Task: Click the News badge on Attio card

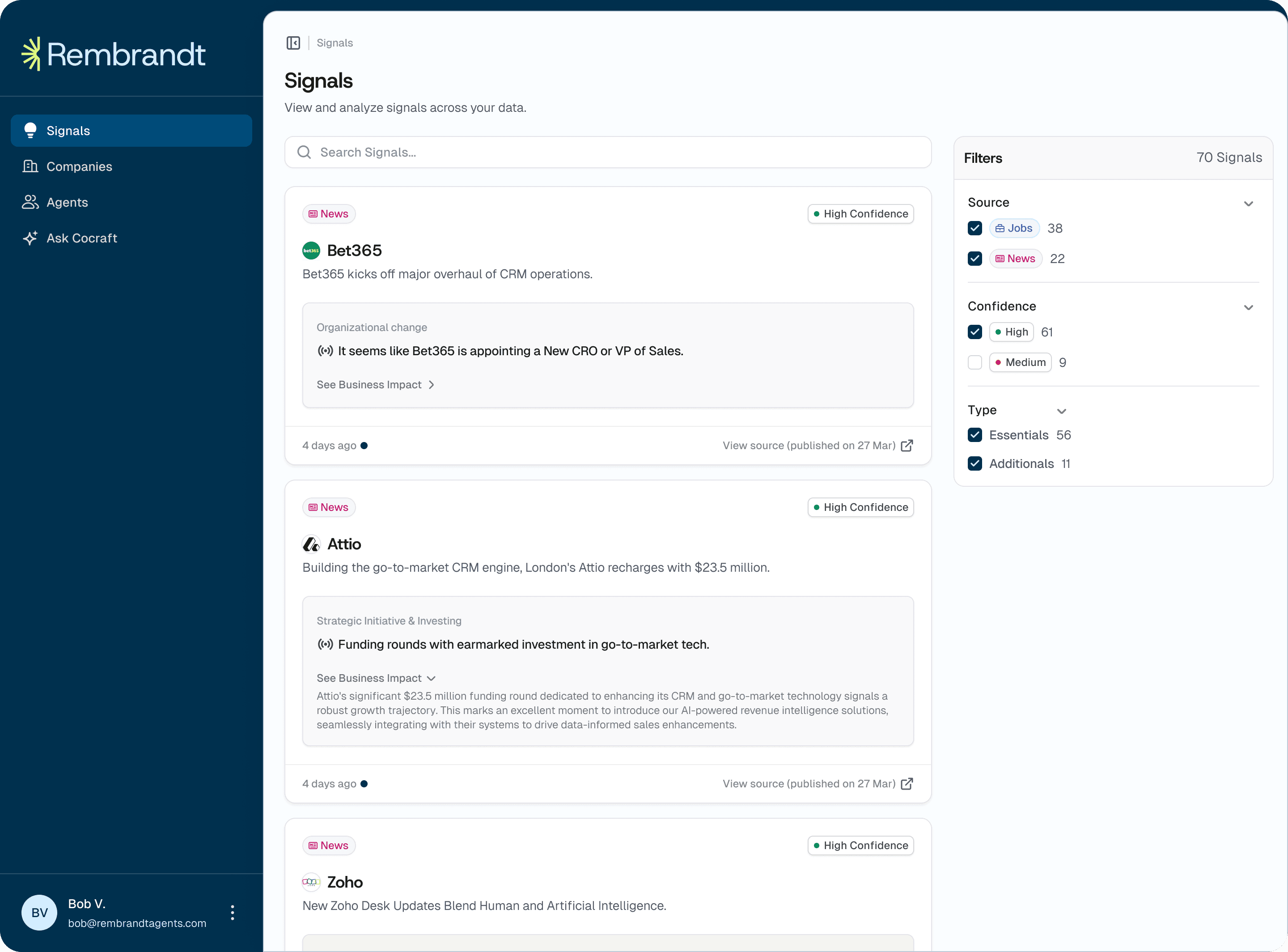Action: click(329, 507)
